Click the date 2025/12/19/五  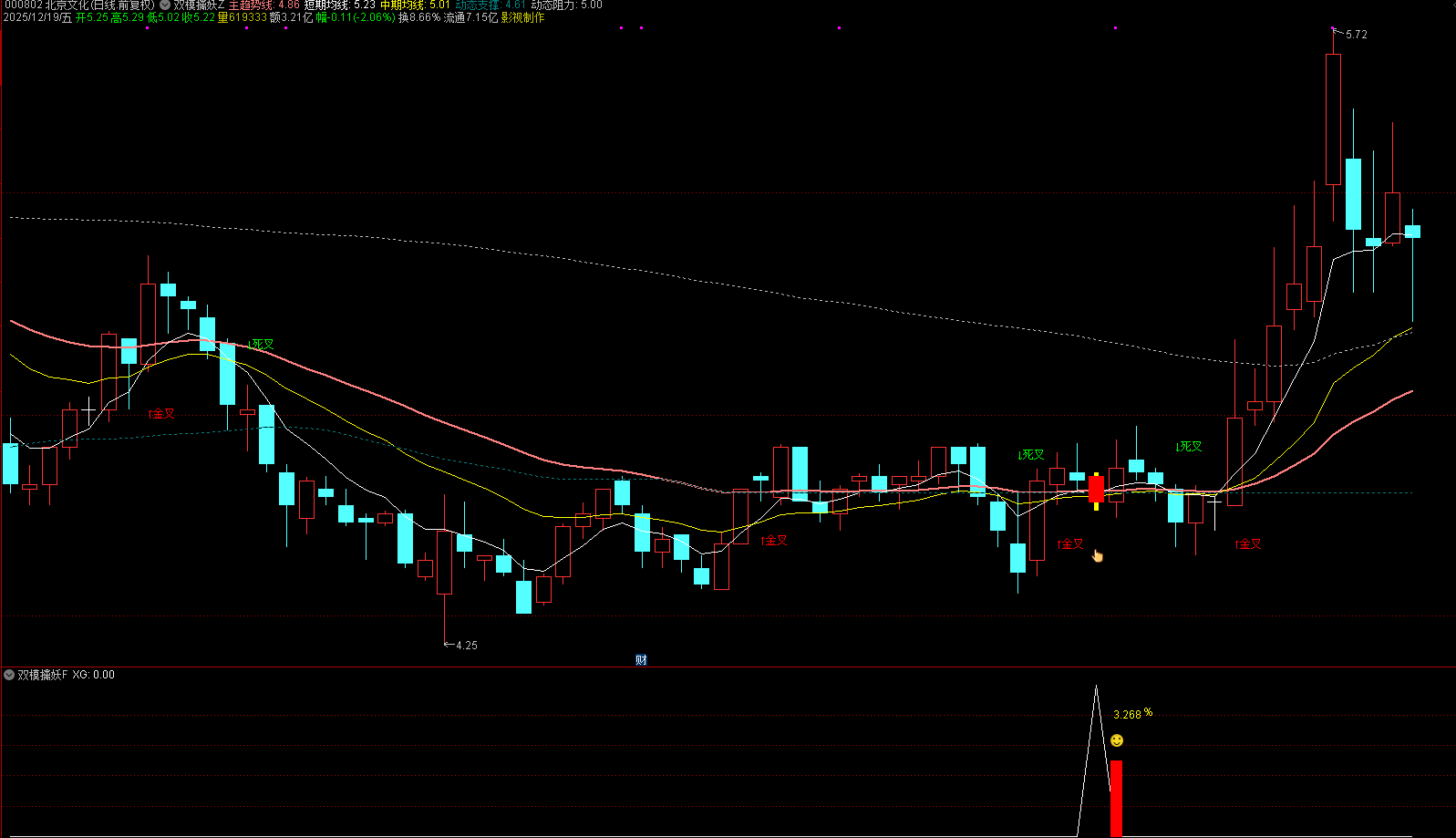point(36,17)
